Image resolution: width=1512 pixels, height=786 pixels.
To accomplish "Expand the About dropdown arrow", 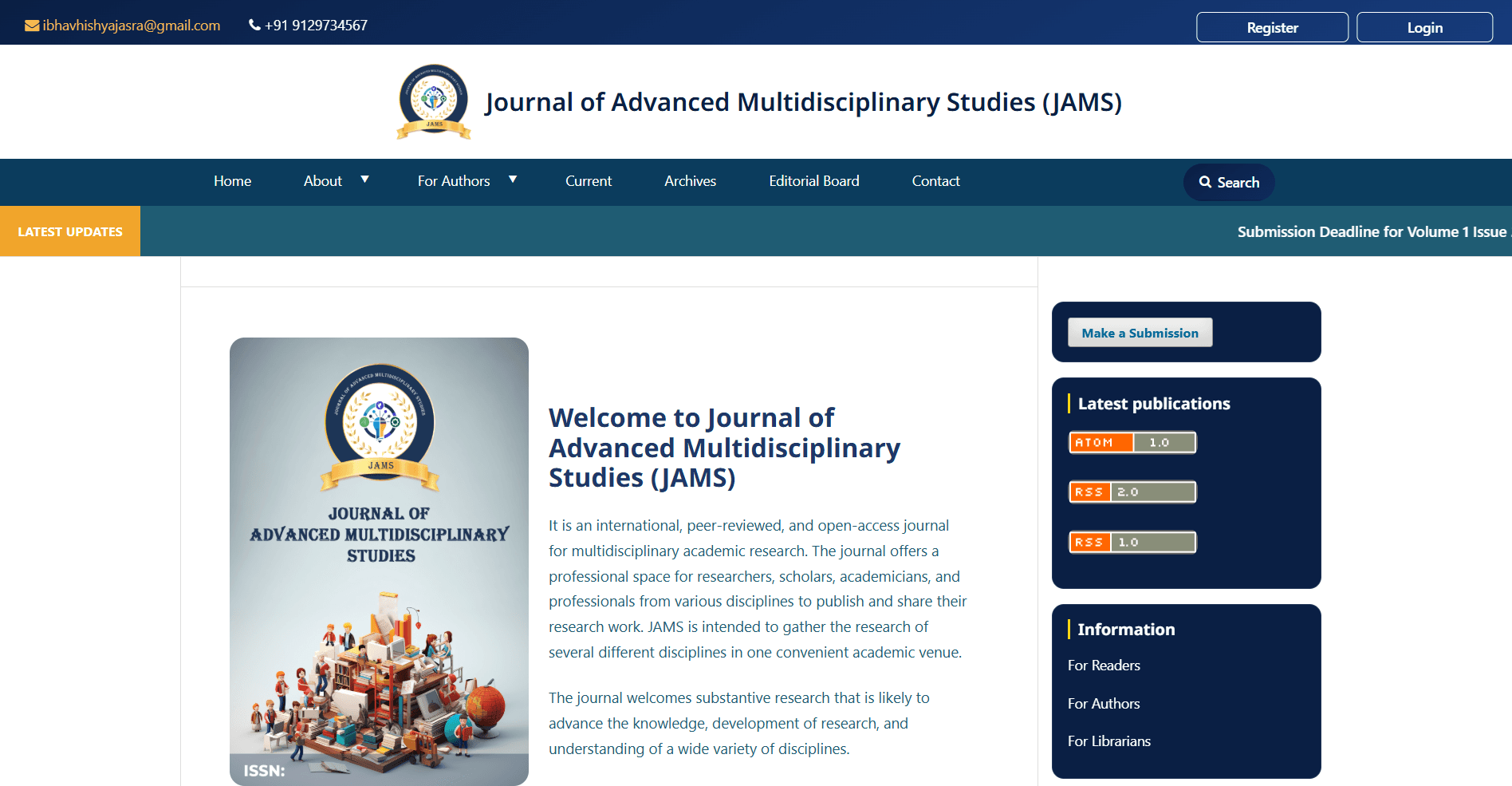I will coord(364,180).
